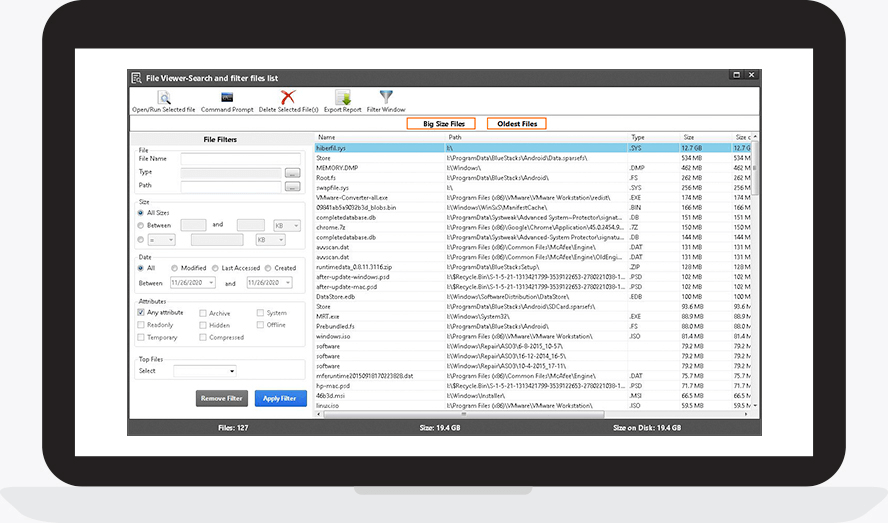
Task: Open the KB unit dropdown in Between row
Action: pos(287,226)
